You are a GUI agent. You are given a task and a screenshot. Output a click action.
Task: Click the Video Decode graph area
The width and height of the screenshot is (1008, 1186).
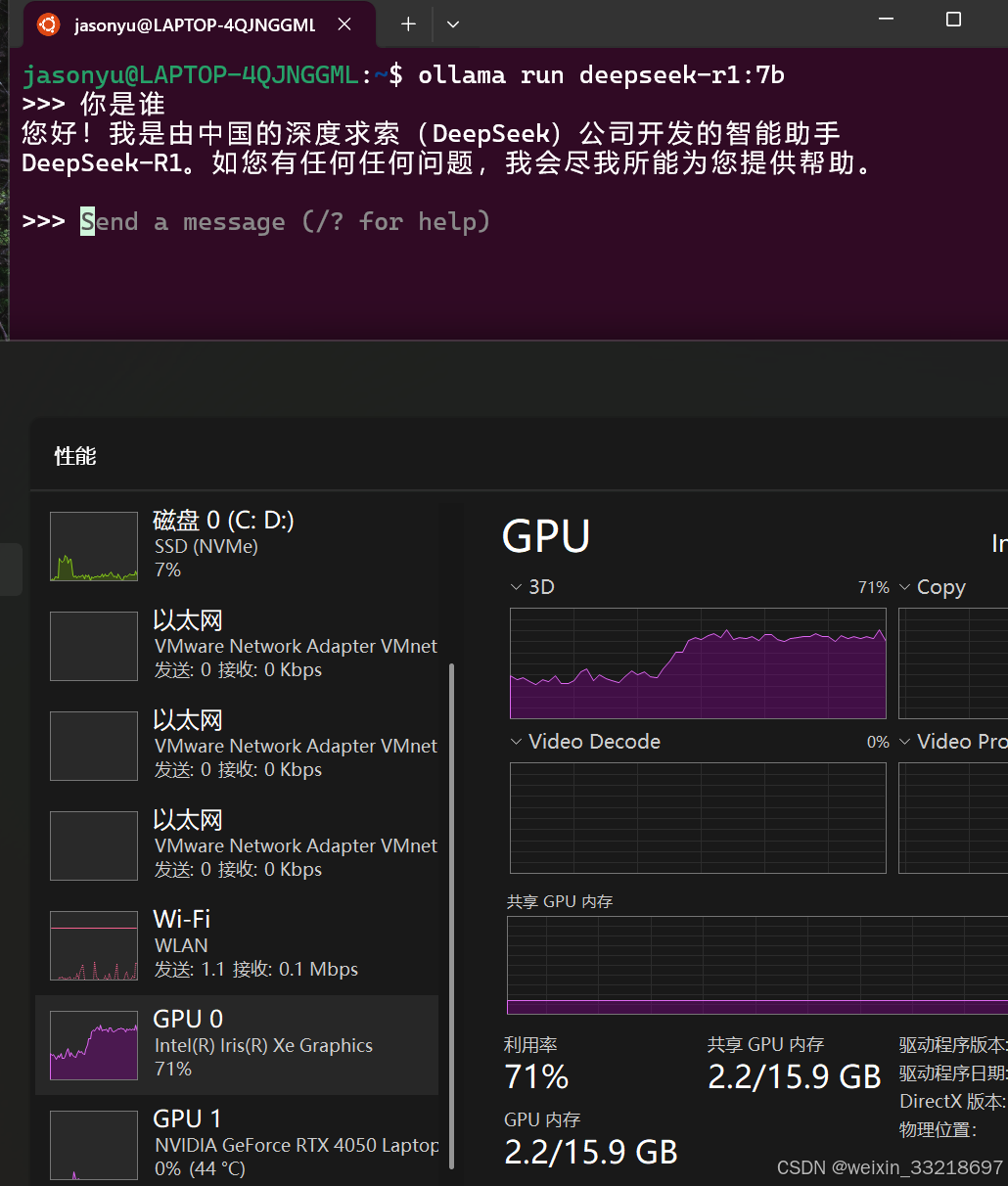(698, 818)
